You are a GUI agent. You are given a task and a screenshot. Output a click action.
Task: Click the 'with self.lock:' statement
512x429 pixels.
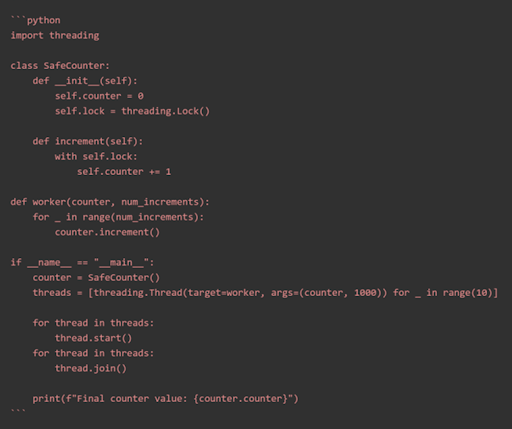click(96, 156)
